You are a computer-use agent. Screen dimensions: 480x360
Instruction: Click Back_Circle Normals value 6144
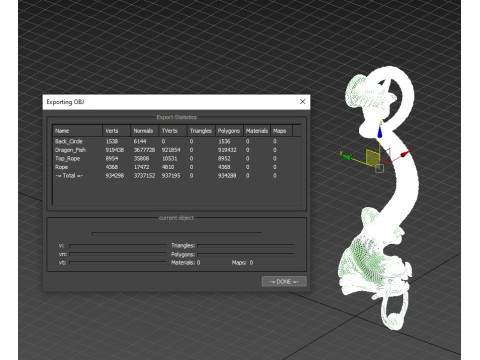(140, 141)
